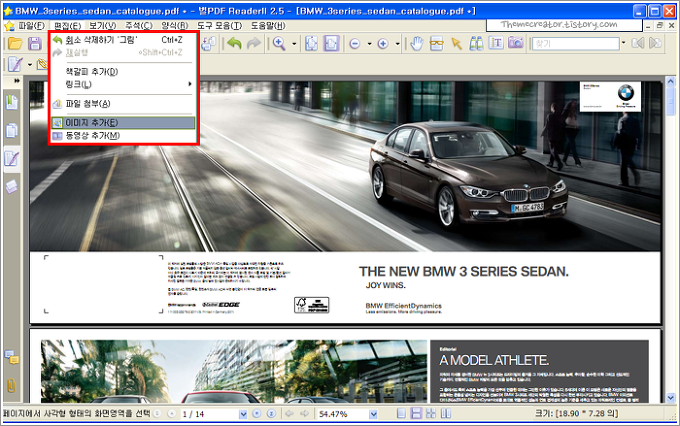The width and height of the screenshot is (680, 426).
Task: Click the Find Previous speaker-like arrow icon
Action: (x=638, y=43)
